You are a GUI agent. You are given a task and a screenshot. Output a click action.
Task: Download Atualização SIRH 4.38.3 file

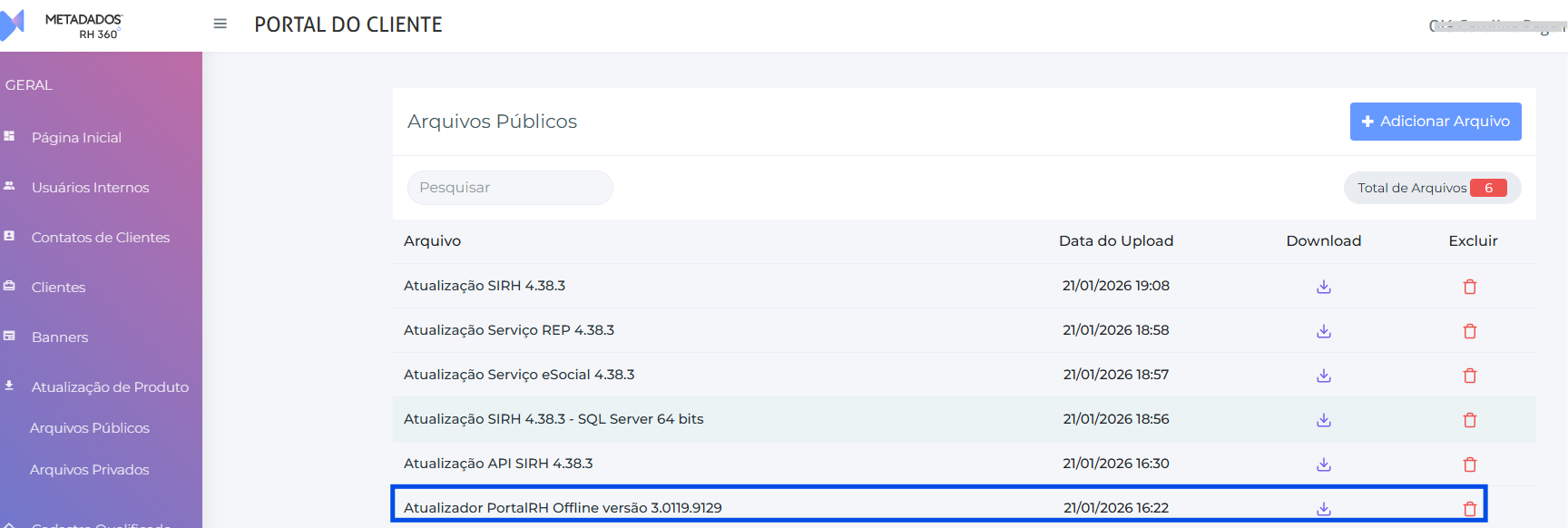pyautogui.click(x=1324, y=287)
